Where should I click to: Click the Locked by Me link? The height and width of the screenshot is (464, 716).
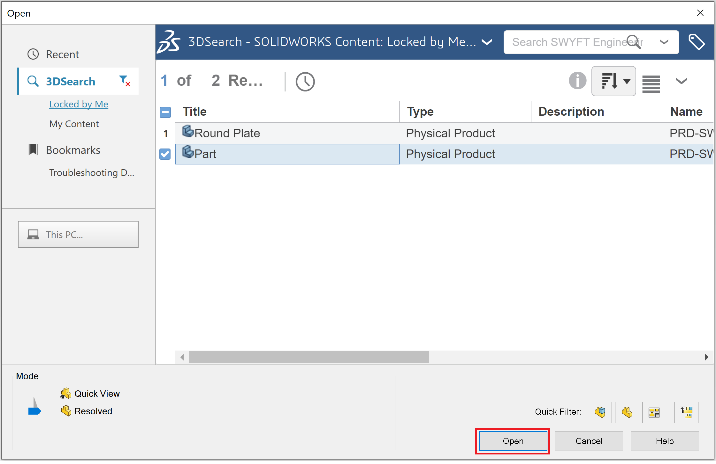pos(79,104)
